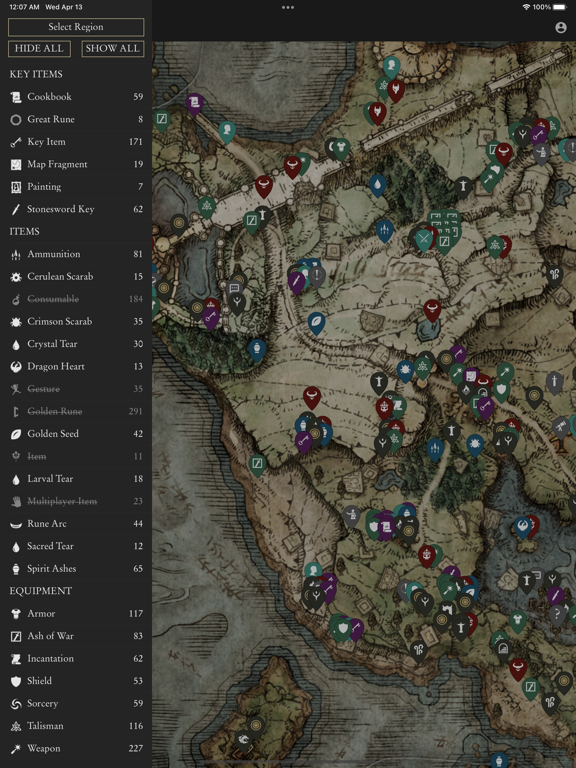Viewport: 576px width, 768px height.
Task: Click the Incantation scroll icon in sidebar
Action: 16,659
